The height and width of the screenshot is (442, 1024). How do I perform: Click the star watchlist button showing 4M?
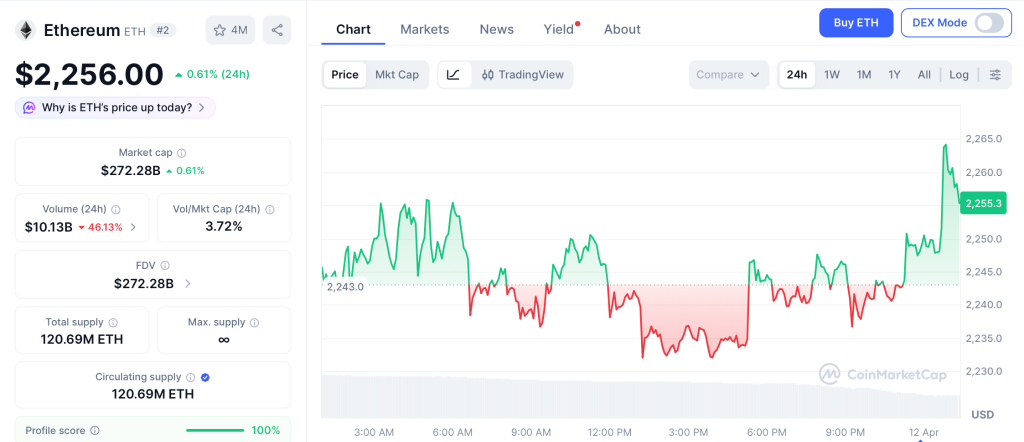tap(230, 30)
